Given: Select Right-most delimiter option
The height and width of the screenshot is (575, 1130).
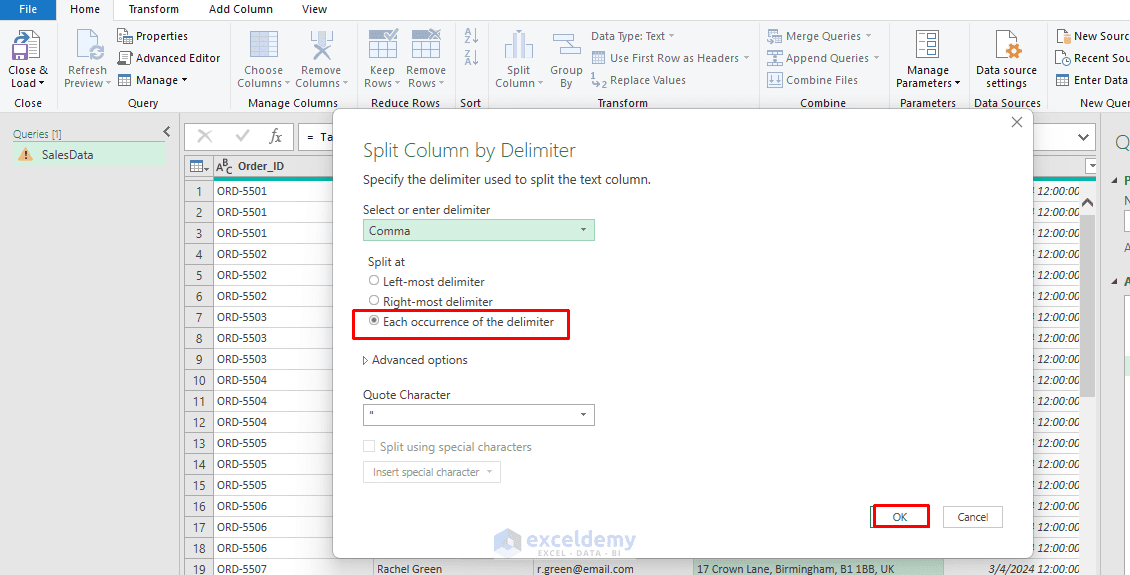Looking at the screenshot, I should (x=374, y=300).
